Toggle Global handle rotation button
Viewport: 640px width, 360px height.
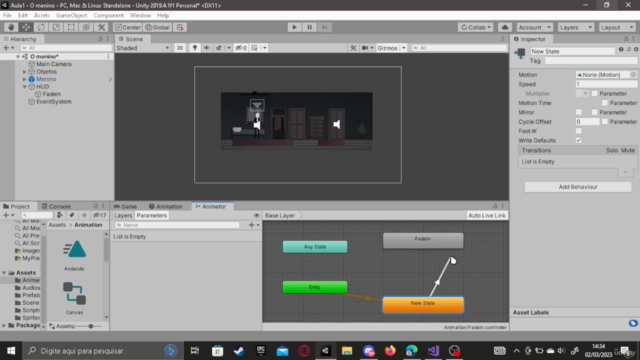[x=157, y=27]
